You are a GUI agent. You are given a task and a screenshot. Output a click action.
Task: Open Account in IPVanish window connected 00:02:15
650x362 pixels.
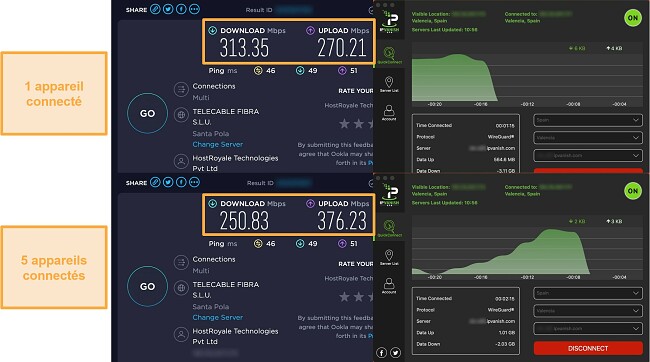389,285
